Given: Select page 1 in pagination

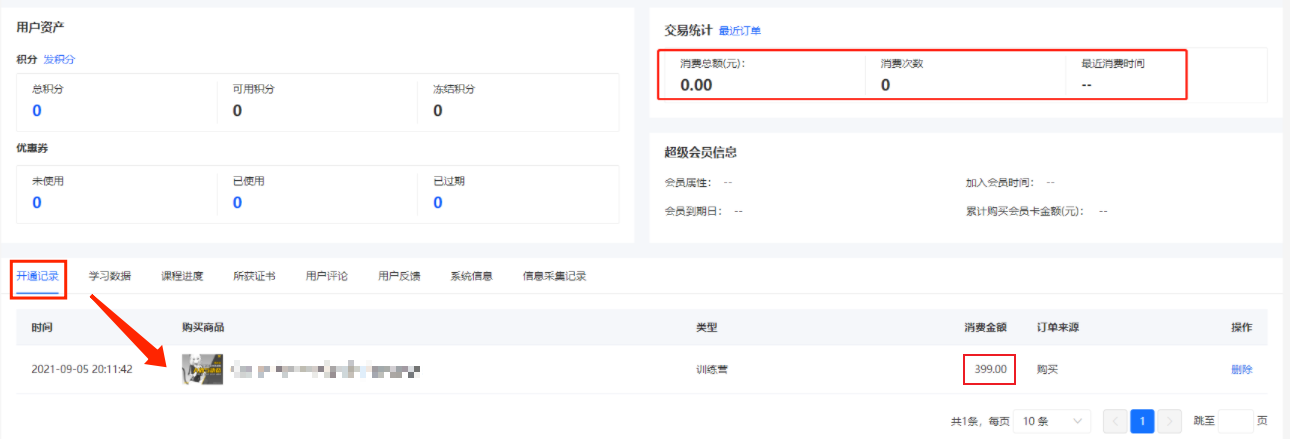Looking at the screenshot, I should (1142, 421).
